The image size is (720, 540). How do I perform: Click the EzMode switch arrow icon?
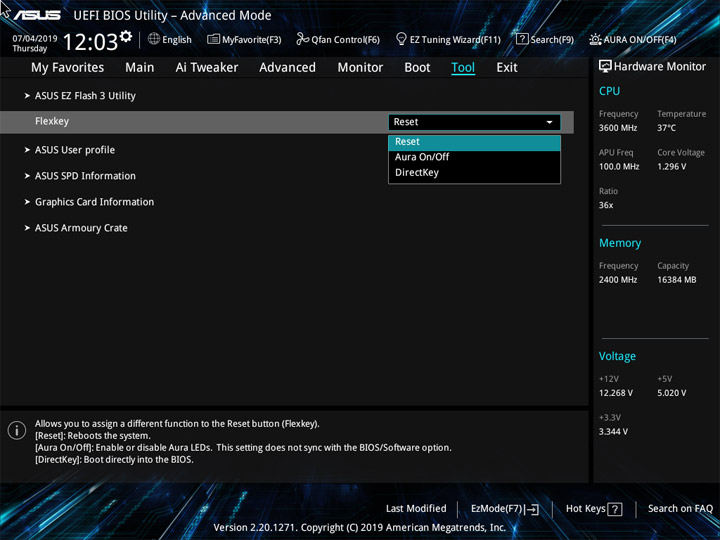click(x=532, y=509)
